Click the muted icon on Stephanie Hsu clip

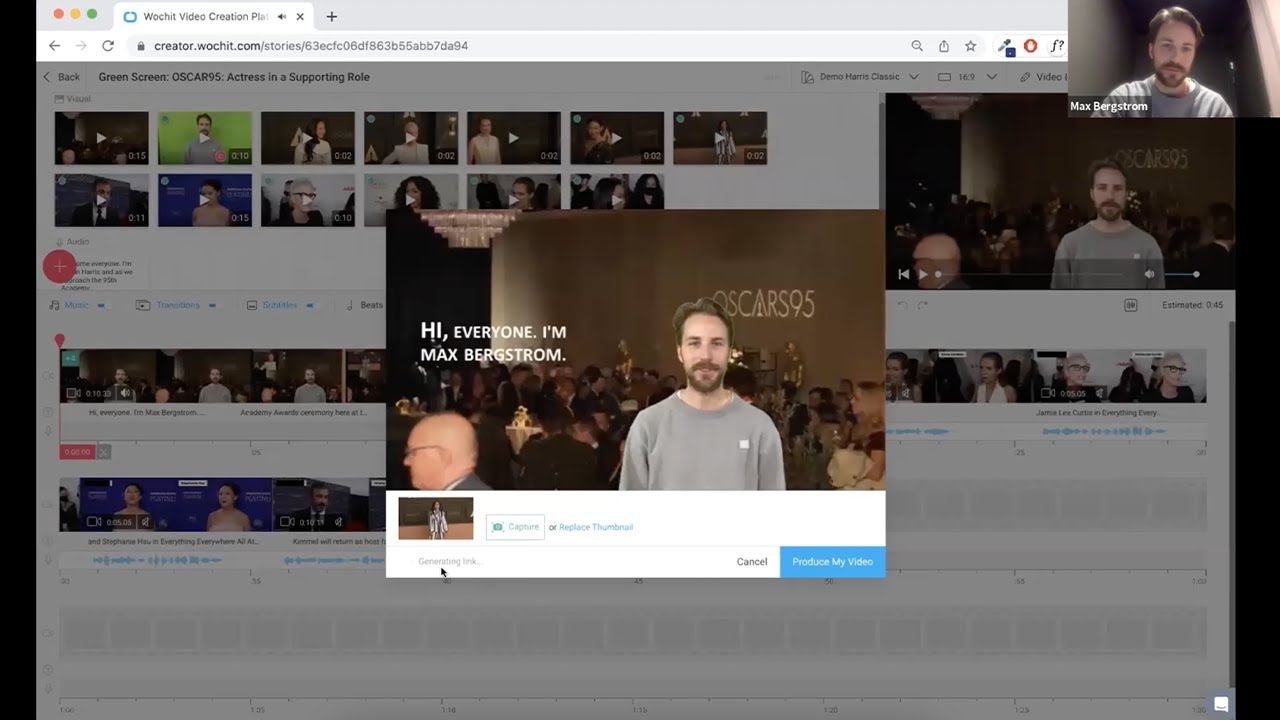pos(146,521)
